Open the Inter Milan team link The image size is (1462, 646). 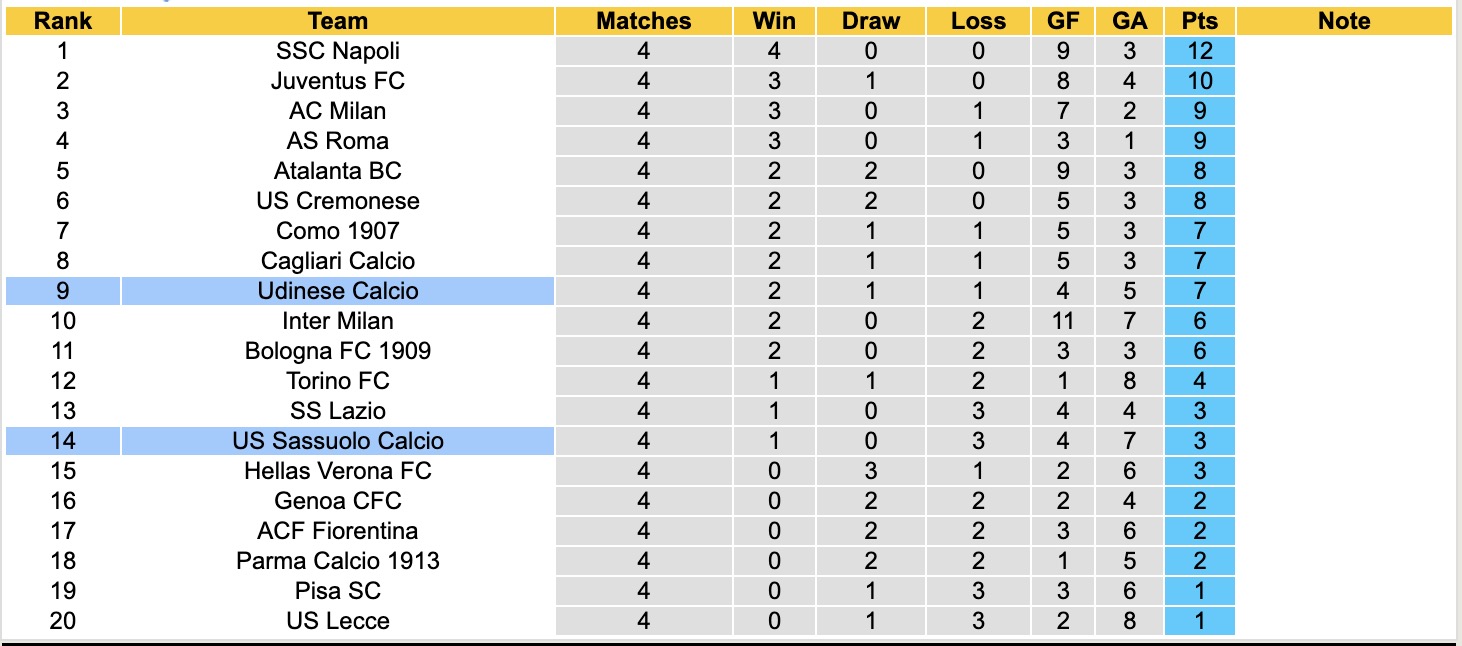[338, 321]
